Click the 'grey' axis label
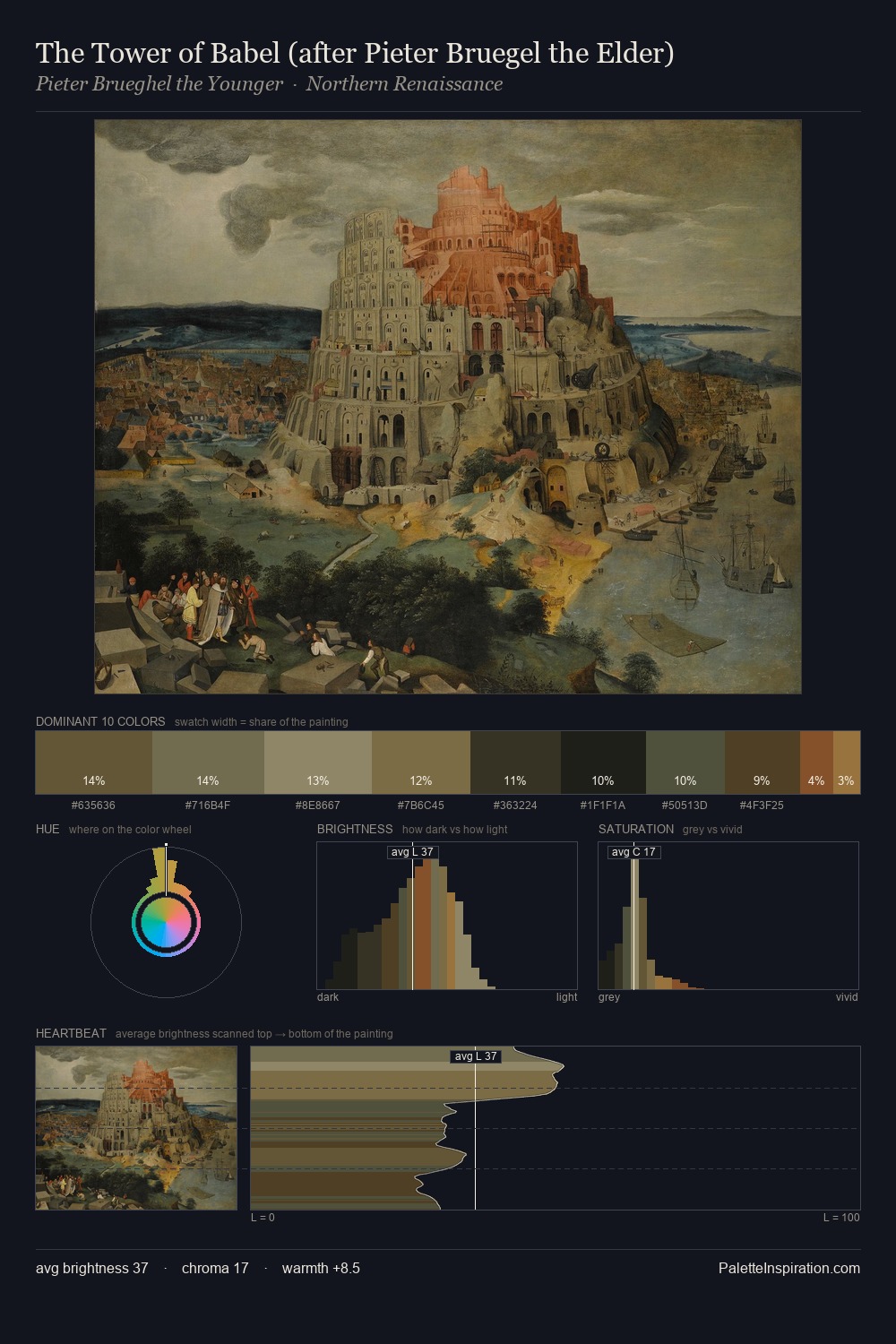 (609, 997)
